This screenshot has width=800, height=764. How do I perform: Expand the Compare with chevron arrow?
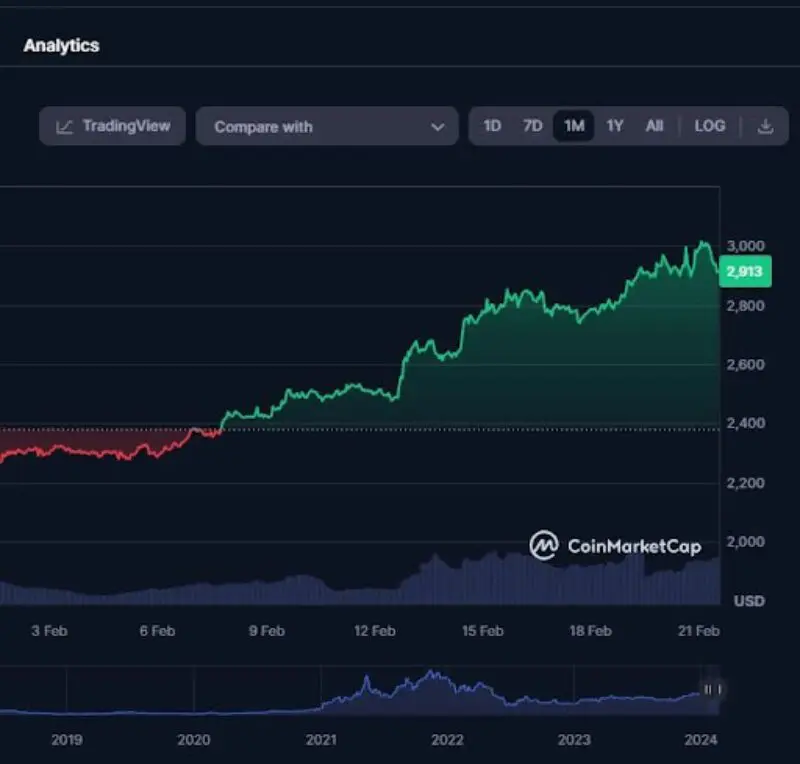437,127
